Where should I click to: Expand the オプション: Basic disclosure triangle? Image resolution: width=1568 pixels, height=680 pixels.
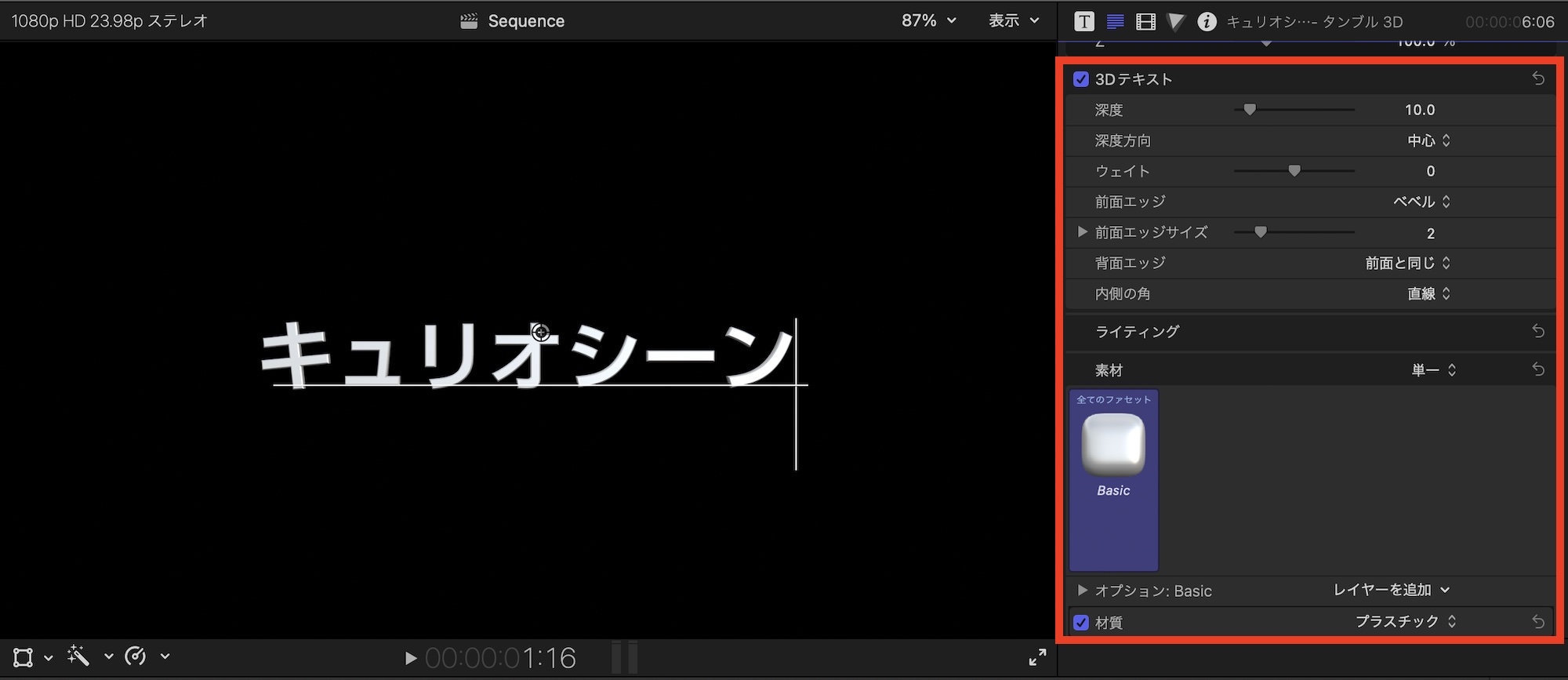pos(1082,590)
